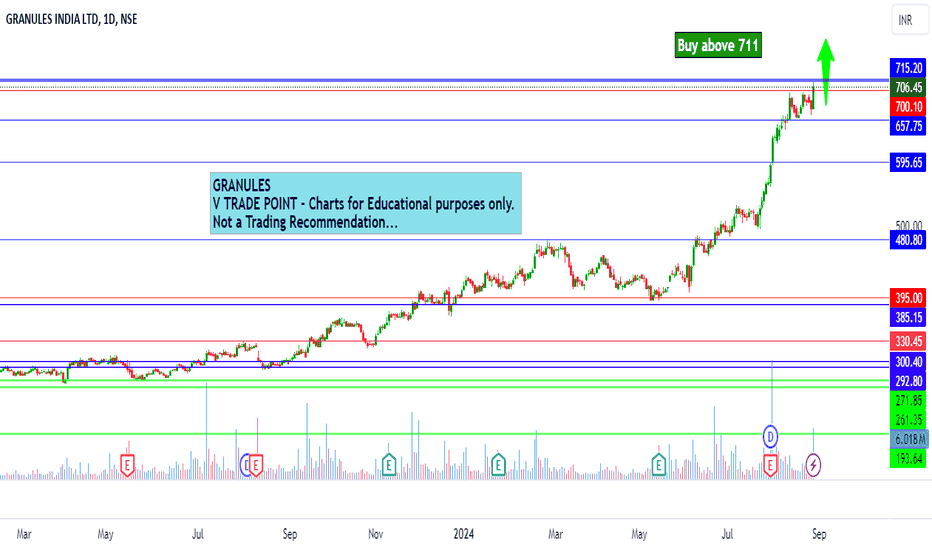Click the red earnings E marker near May 2023
Screen dimensions: 932x550
click(x=127, y=465)
